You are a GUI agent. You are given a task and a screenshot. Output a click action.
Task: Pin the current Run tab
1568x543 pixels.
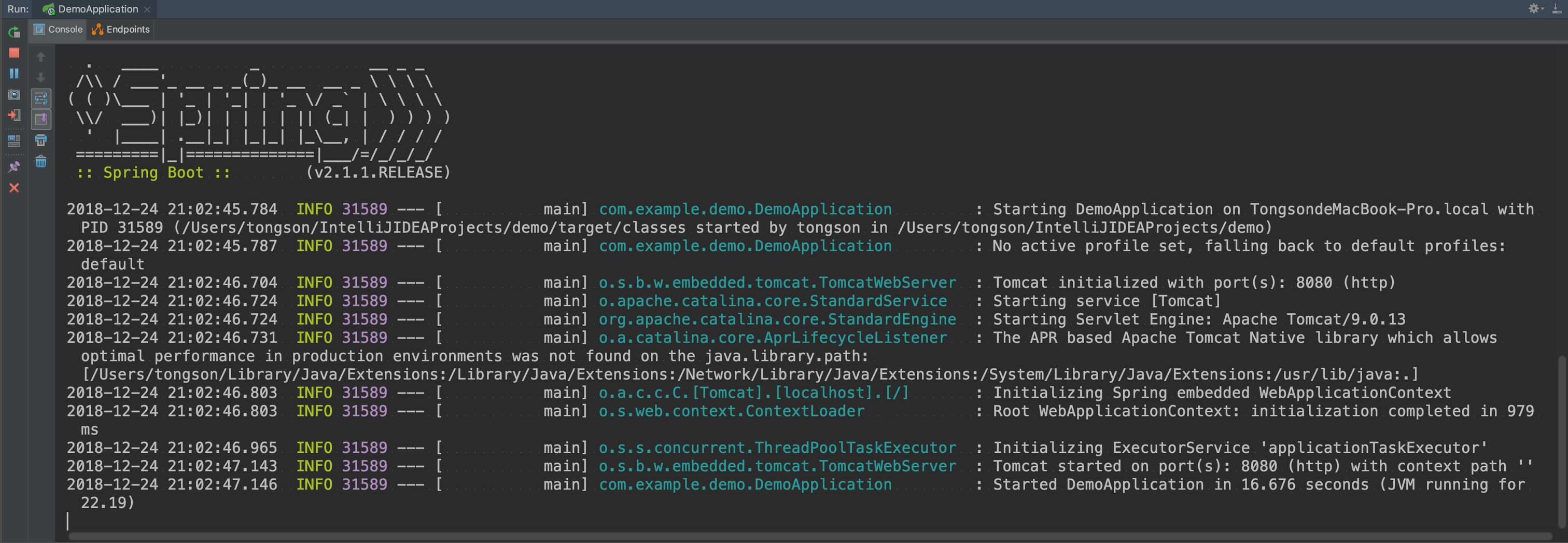click(x=14, y=166)
